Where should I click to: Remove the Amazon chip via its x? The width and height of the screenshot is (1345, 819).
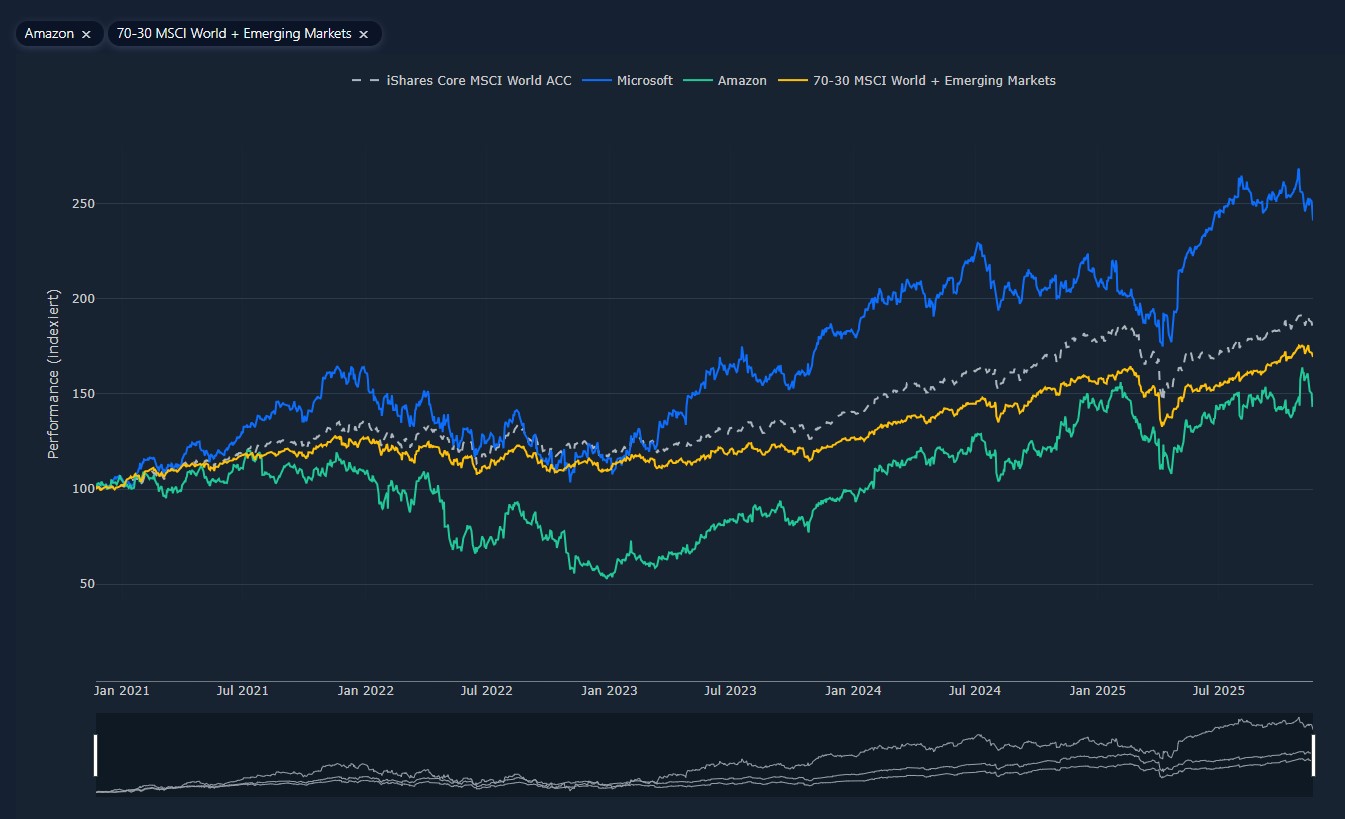tap(86, 34)
